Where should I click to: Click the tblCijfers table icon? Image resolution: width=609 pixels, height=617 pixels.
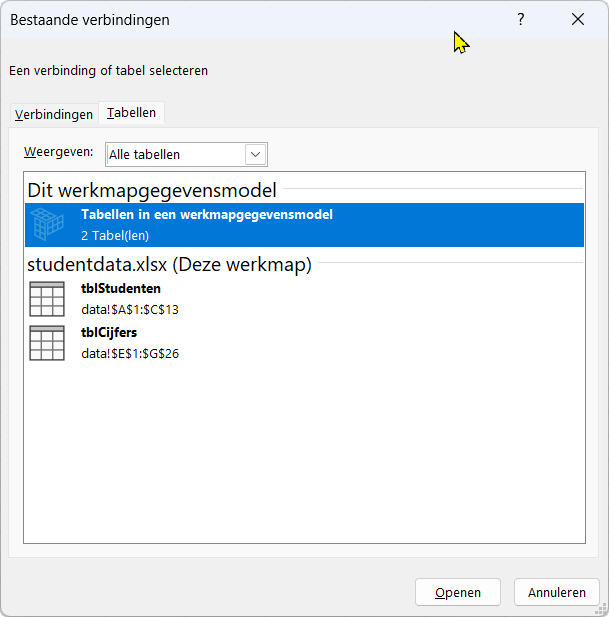[47, 343]
